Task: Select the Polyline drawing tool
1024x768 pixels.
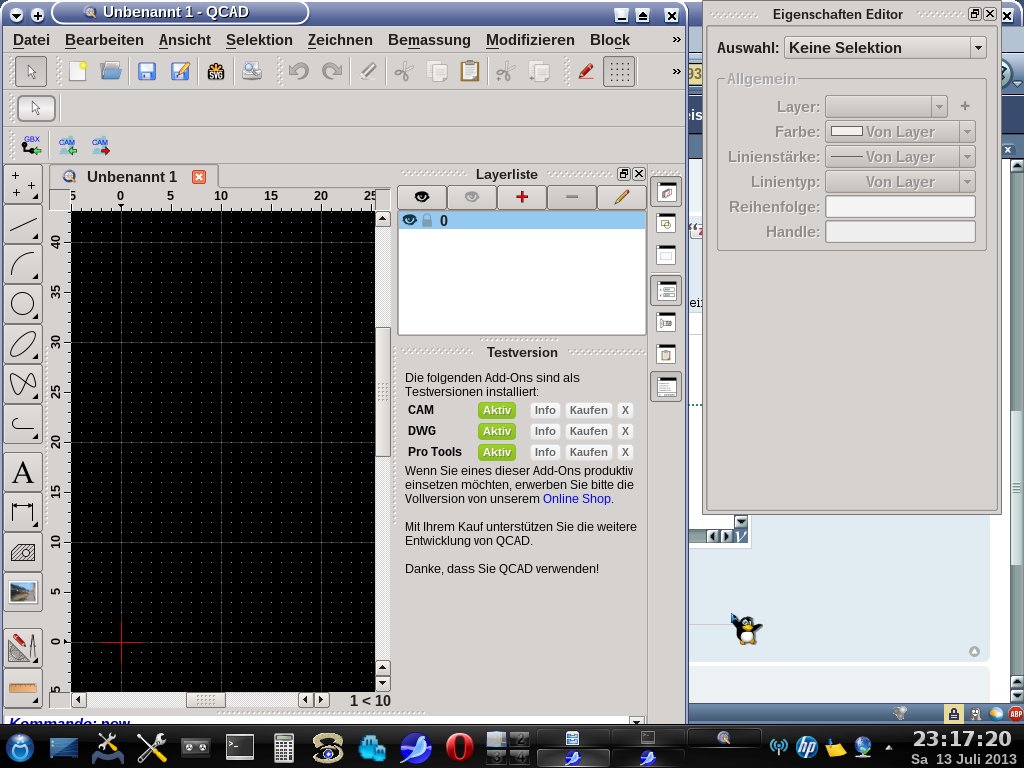Action: [x=23, y=423]
